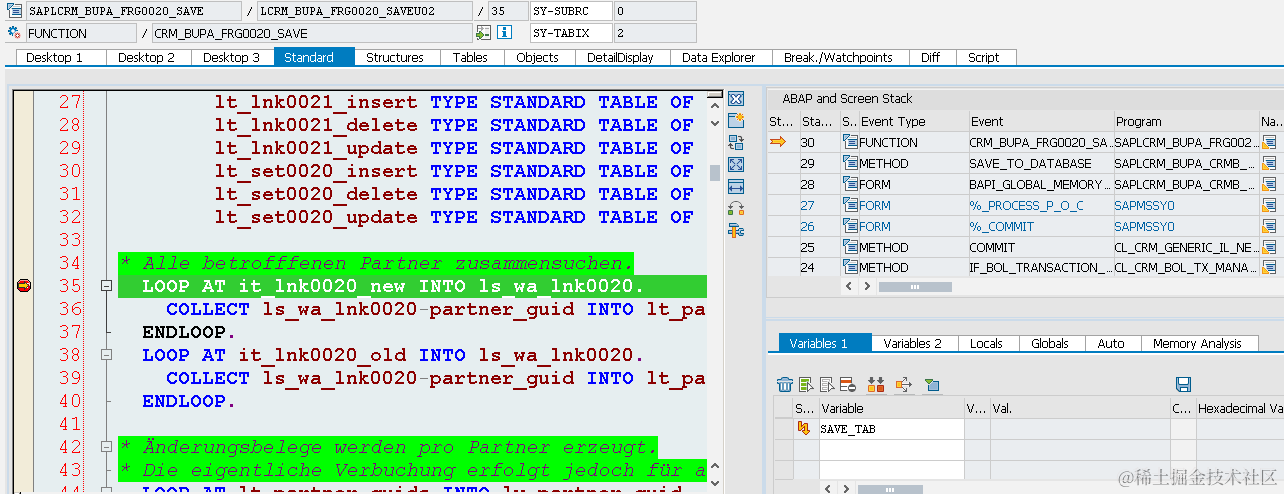1284x494 pixels.
Task: Click the horizontal scrollbar thumb of variables table
Action: 890,489
